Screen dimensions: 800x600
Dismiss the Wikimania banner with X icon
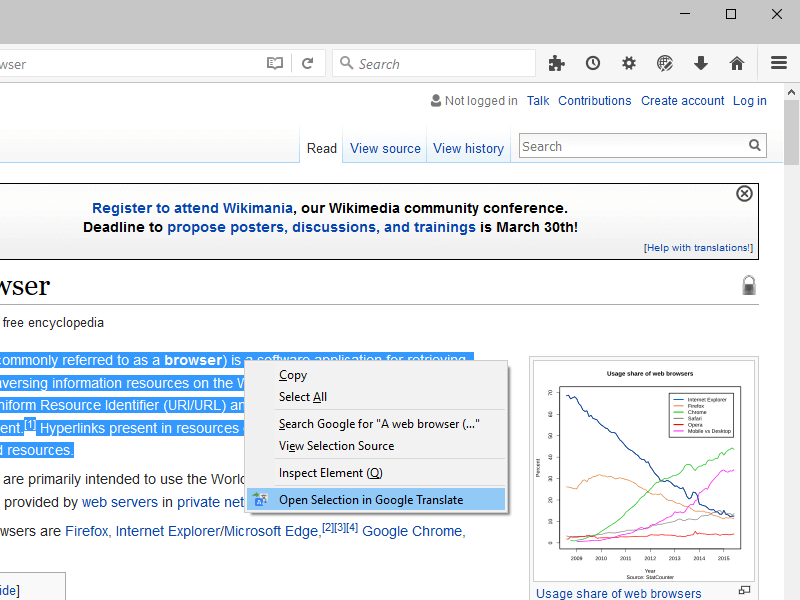744,194
